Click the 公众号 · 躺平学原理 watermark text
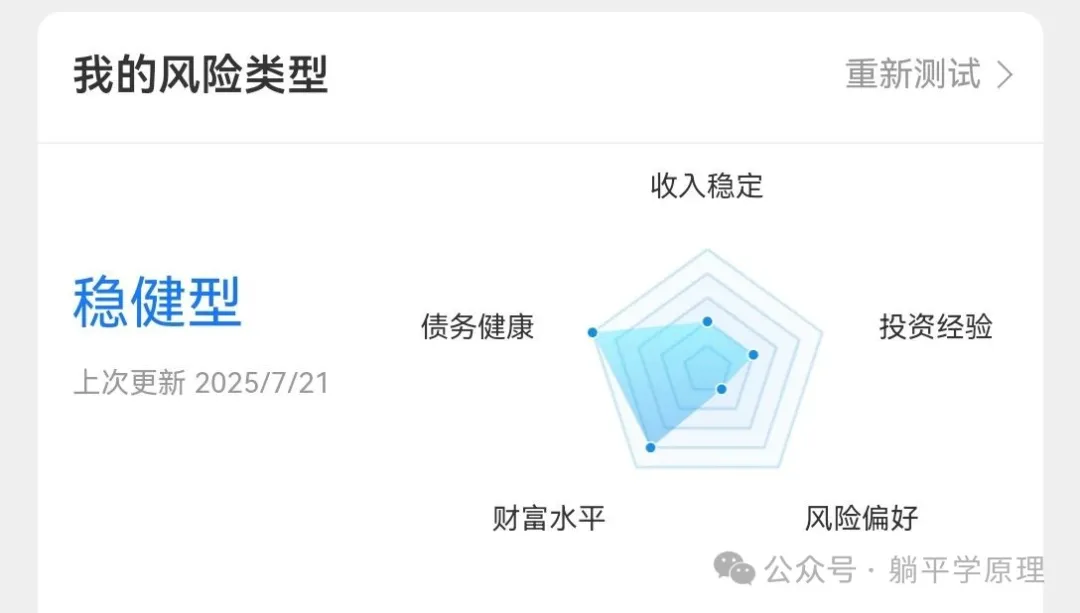The height and width of the screenshot is (613, 1080). [904, 570]
